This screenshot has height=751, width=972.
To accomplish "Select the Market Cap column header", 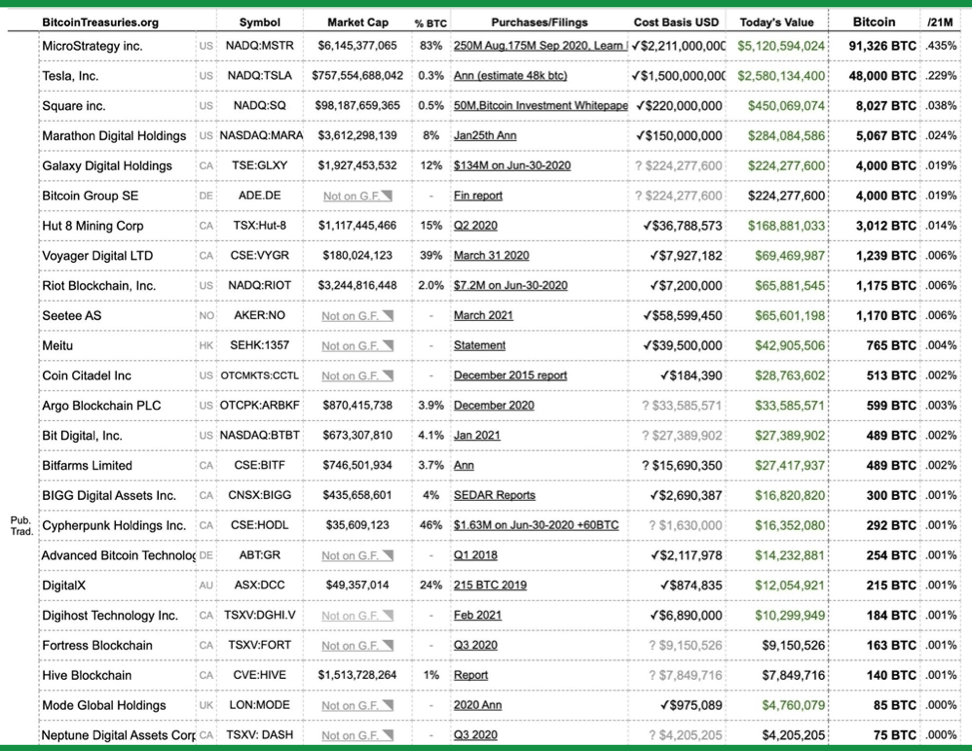I will tap(358, 22).
